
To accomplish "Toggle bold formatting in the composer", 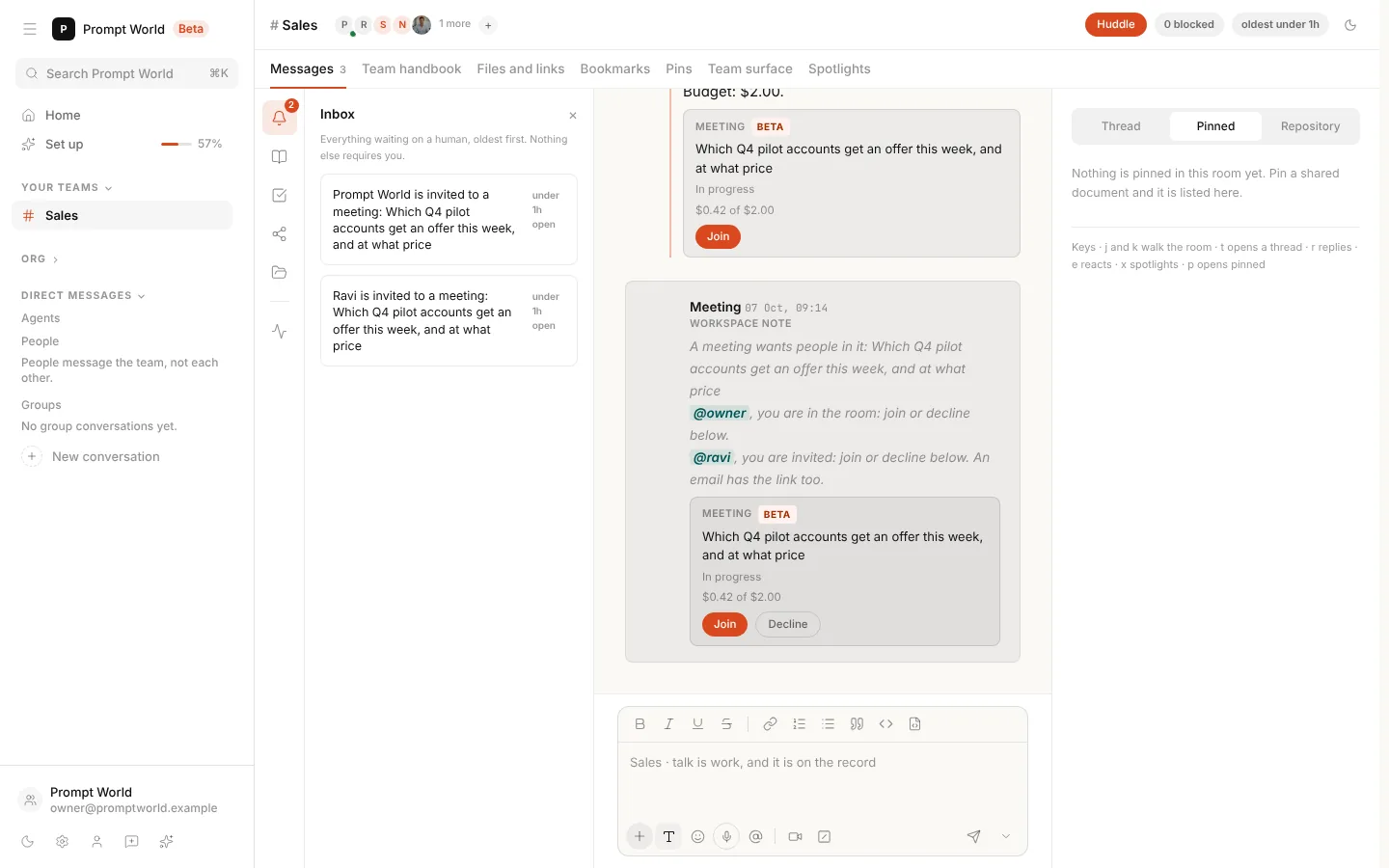I will (x=640, y=724).
